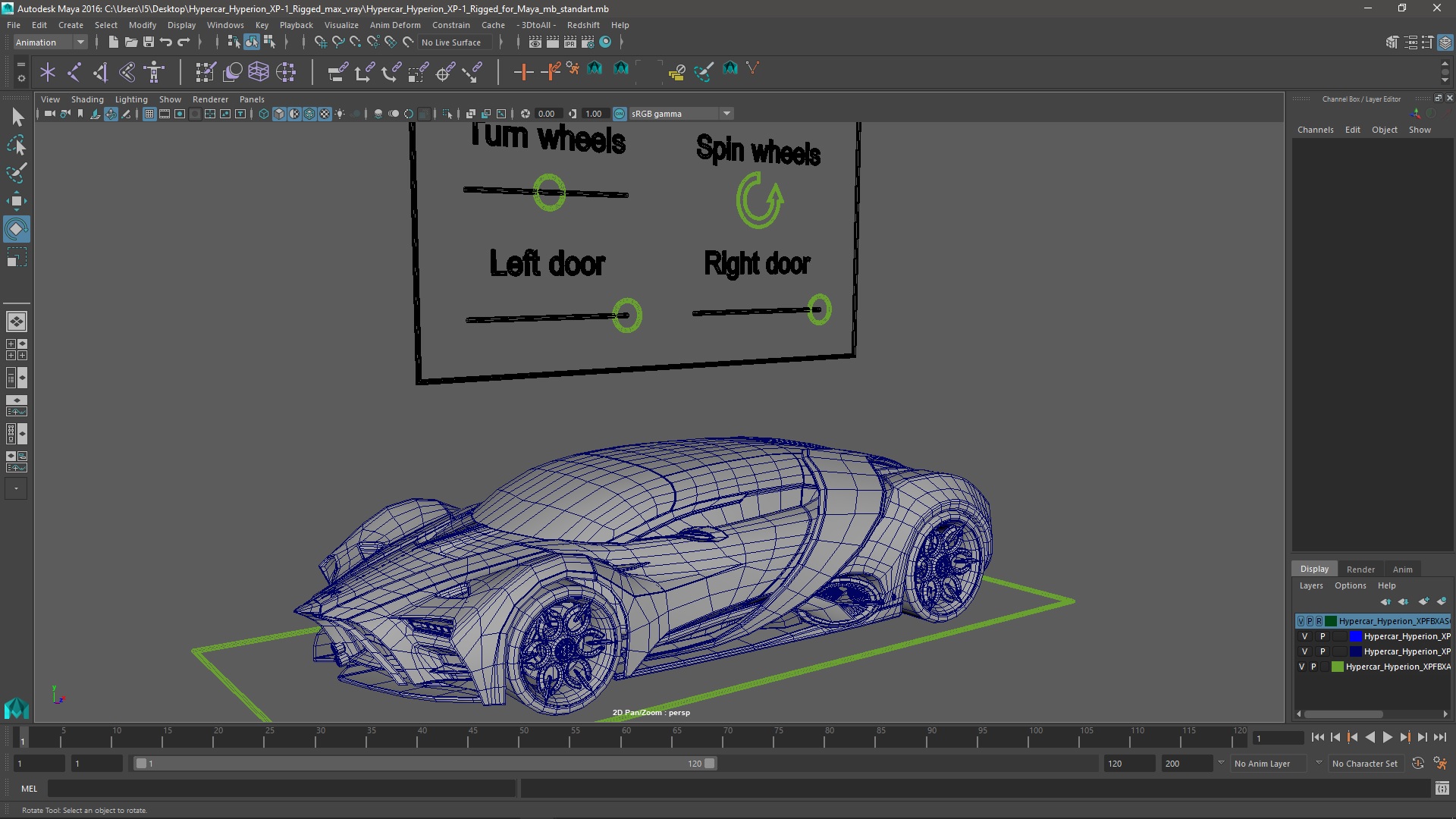Switch to the Render layer tab
The image size is (1456, 819).
[x=1360, y=570]
